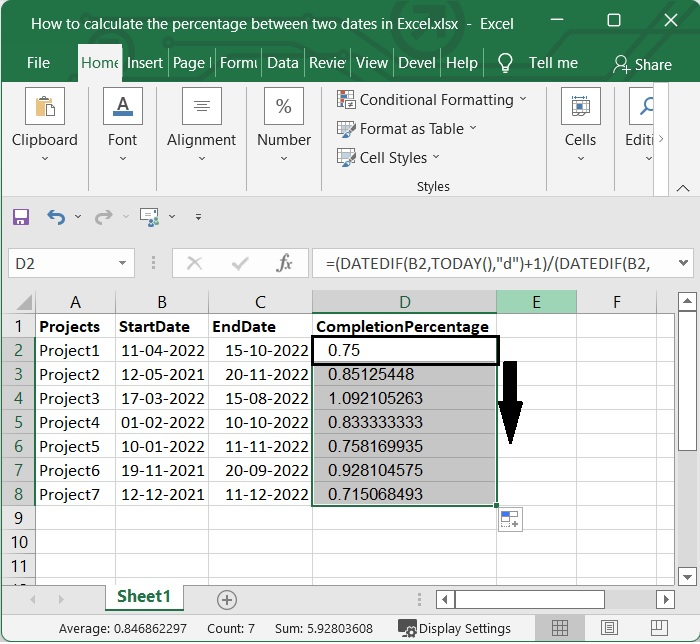Open Format as Table gallery
The height and width of the screenshot is (644, 700).
point(407,129)
